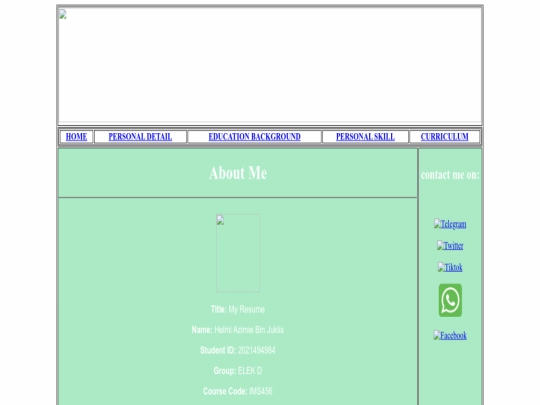
Task: Click the Student ID 2021494984 text
Action: click(238, 351)
